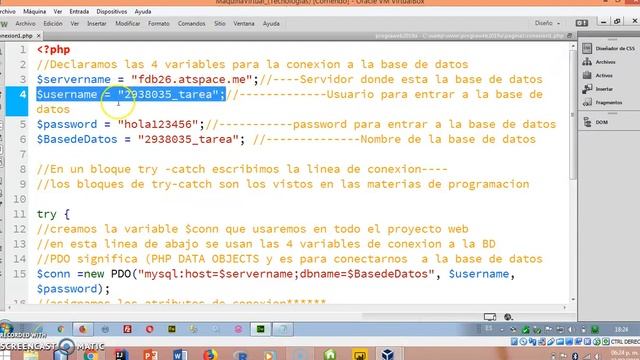The image size is (640, 360).
Task: Click line number 11 in gutter
Action: point(20,214)
